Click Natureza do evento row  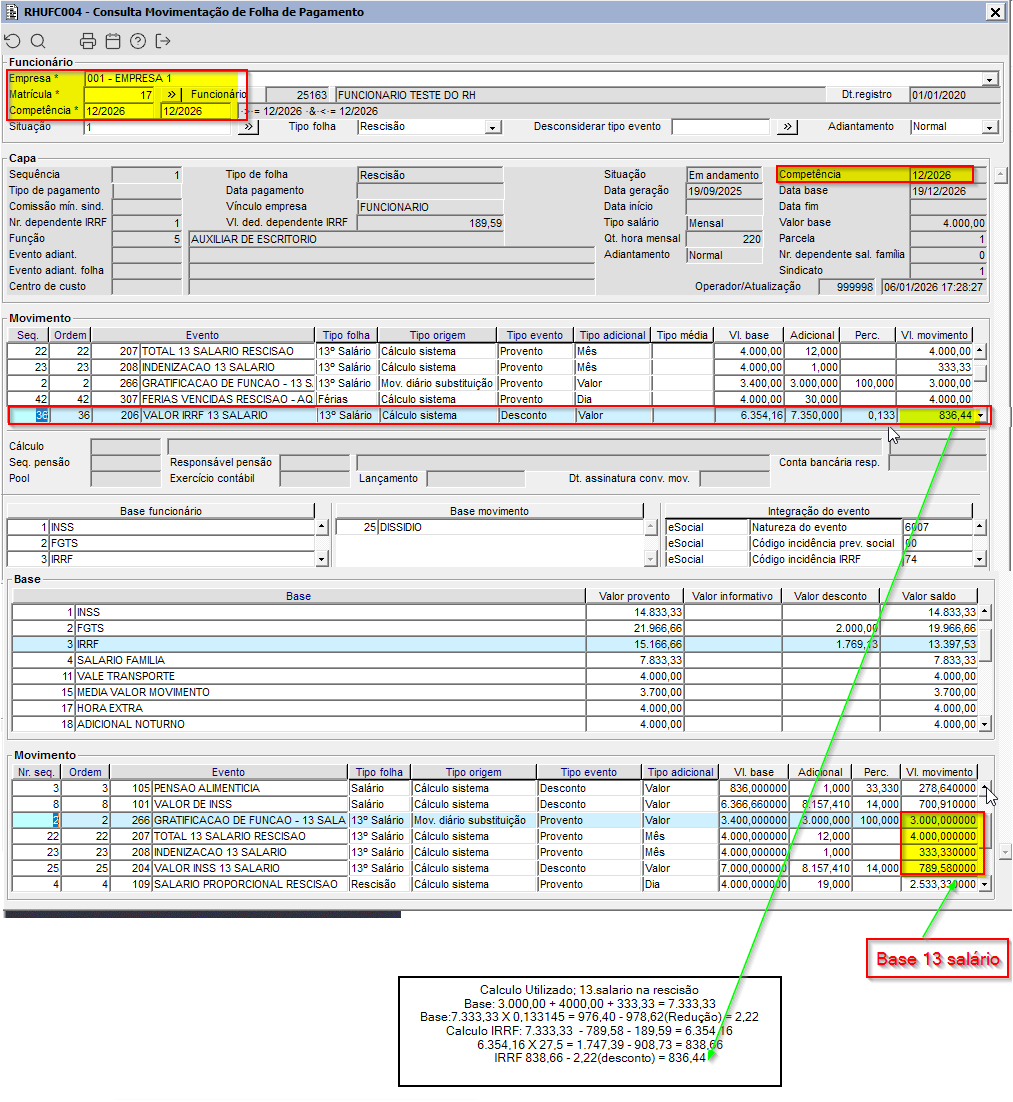point(818,527)
